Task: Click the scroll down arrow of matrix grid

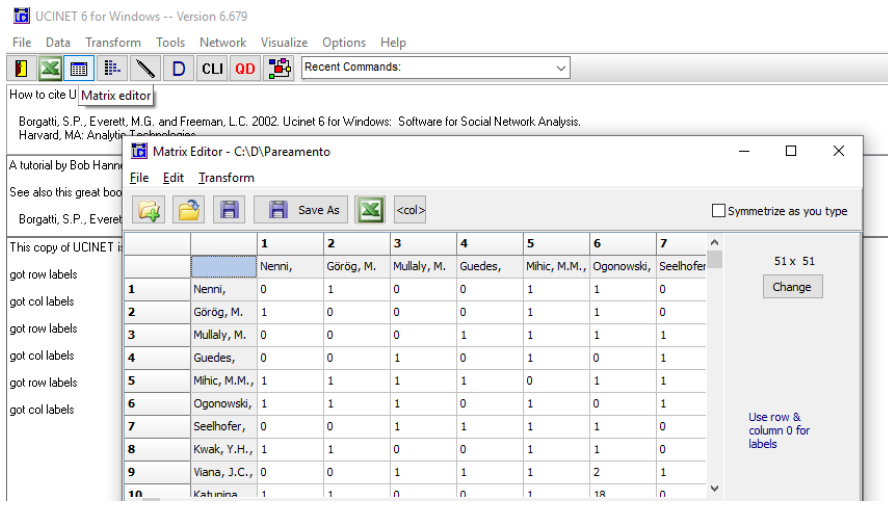Action: coord(714,488)
